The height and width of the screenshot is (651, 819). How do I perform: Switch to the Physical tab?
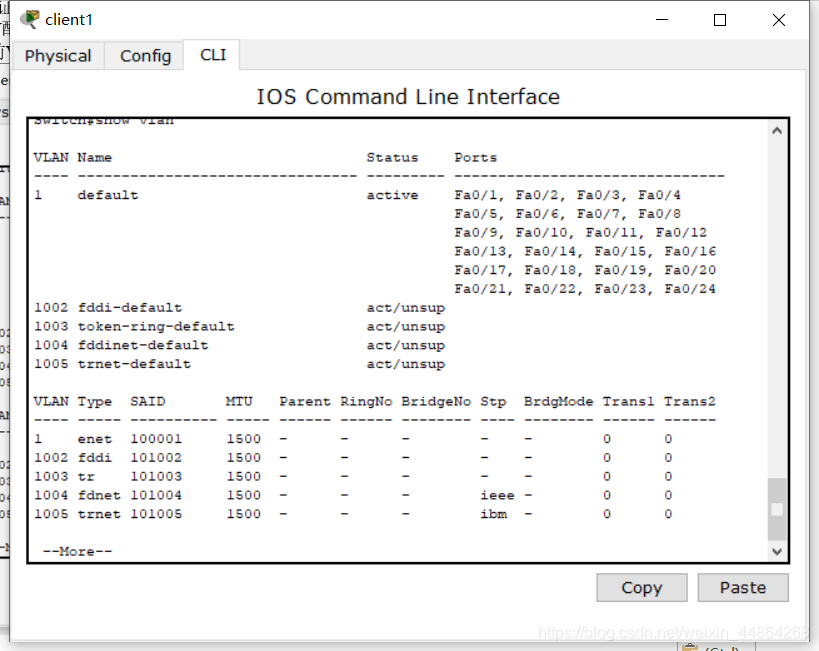pos(57,55)
